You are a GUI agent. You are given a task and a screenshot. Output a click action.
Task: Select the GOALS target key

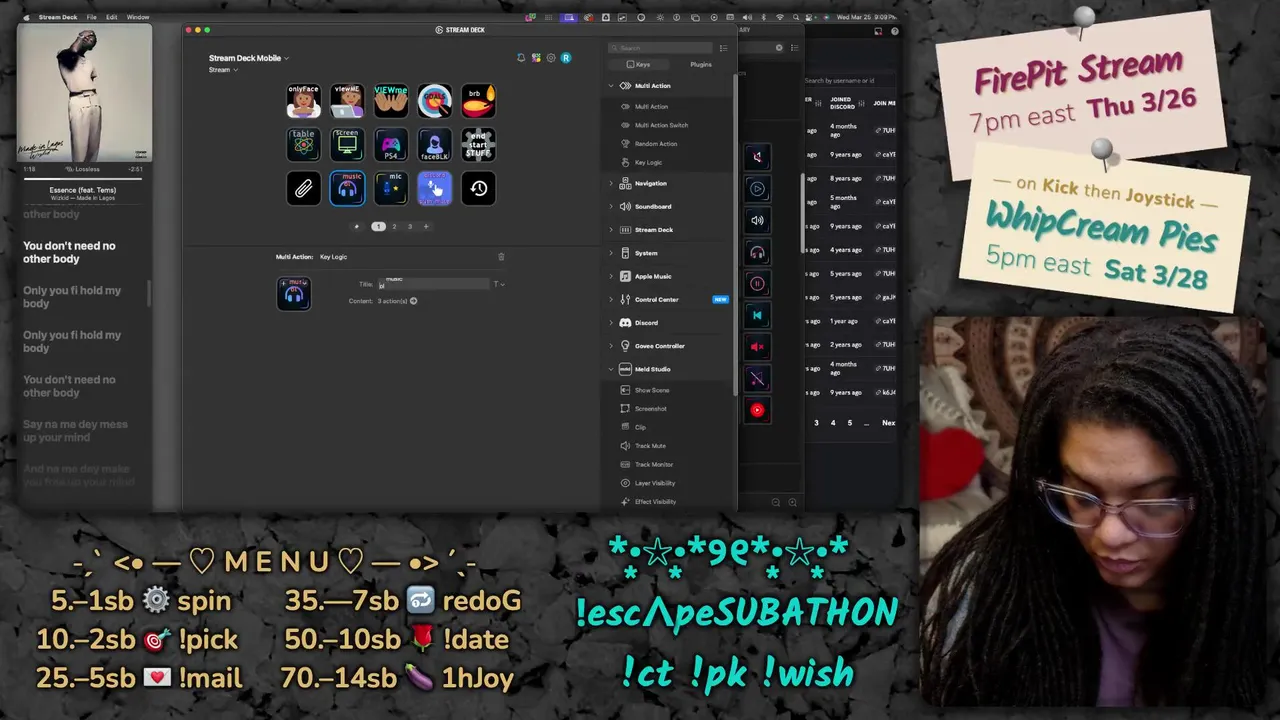pyautogui.click(x=435, y=101)
